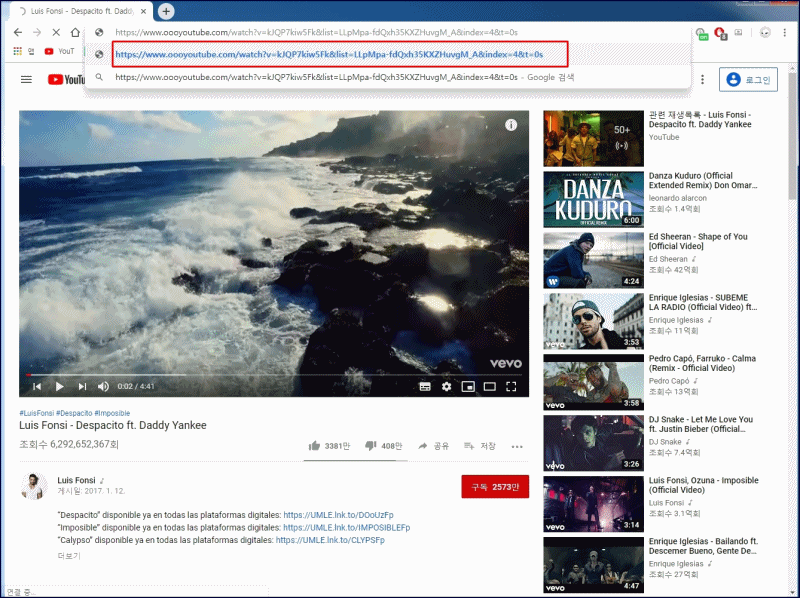This screenshot has height=598, width=800.
Task: Open a new tab with plus button
Action: click(x=166, y=11)
